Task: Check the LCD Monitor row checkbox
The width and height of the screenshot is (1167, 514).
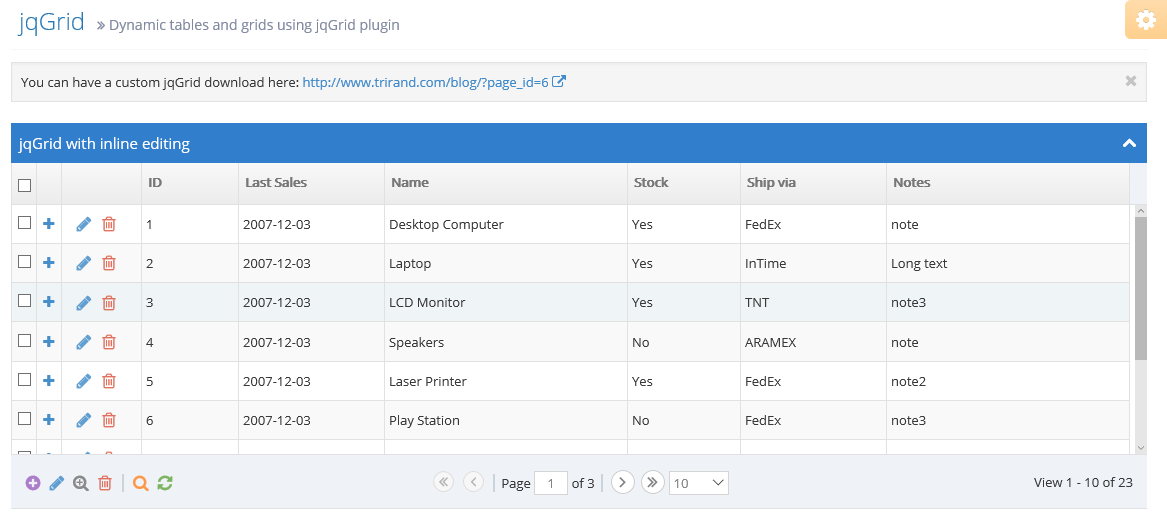Action: (x=25, y=301)
